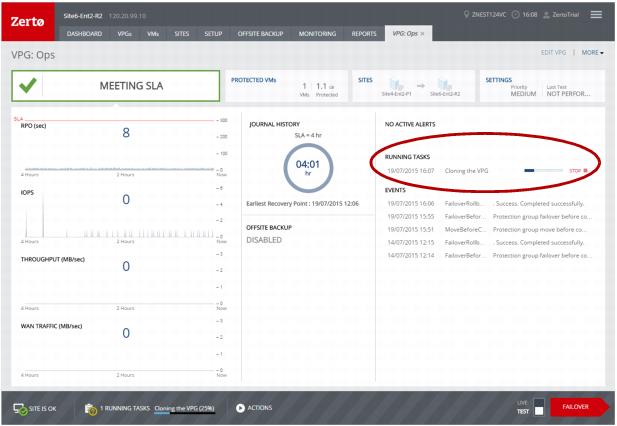Click the Sites panel heading
Screen dimensions: 617x426
coord(365,80)
